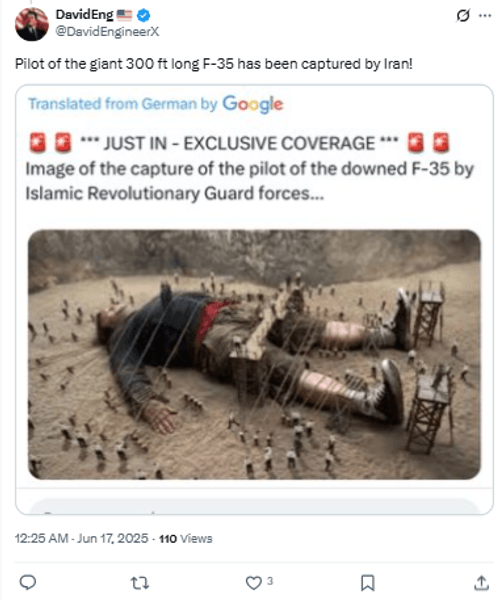Click the 12:25 AM Jun 17, 2025 timestamp
The height and width of the screenshot is (600, 504).
click(x=81, y=538)
